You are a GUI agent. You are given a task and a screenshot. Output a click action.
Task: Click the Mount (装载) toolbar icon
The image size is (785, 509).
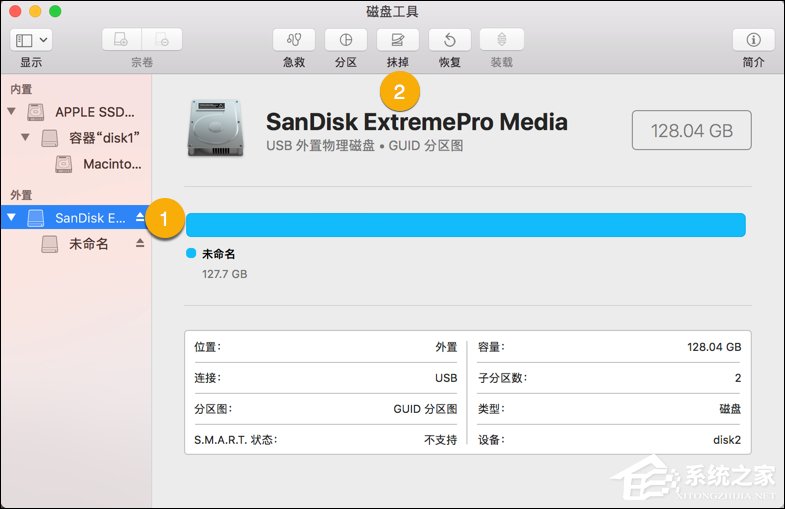(x=501, y=40)
